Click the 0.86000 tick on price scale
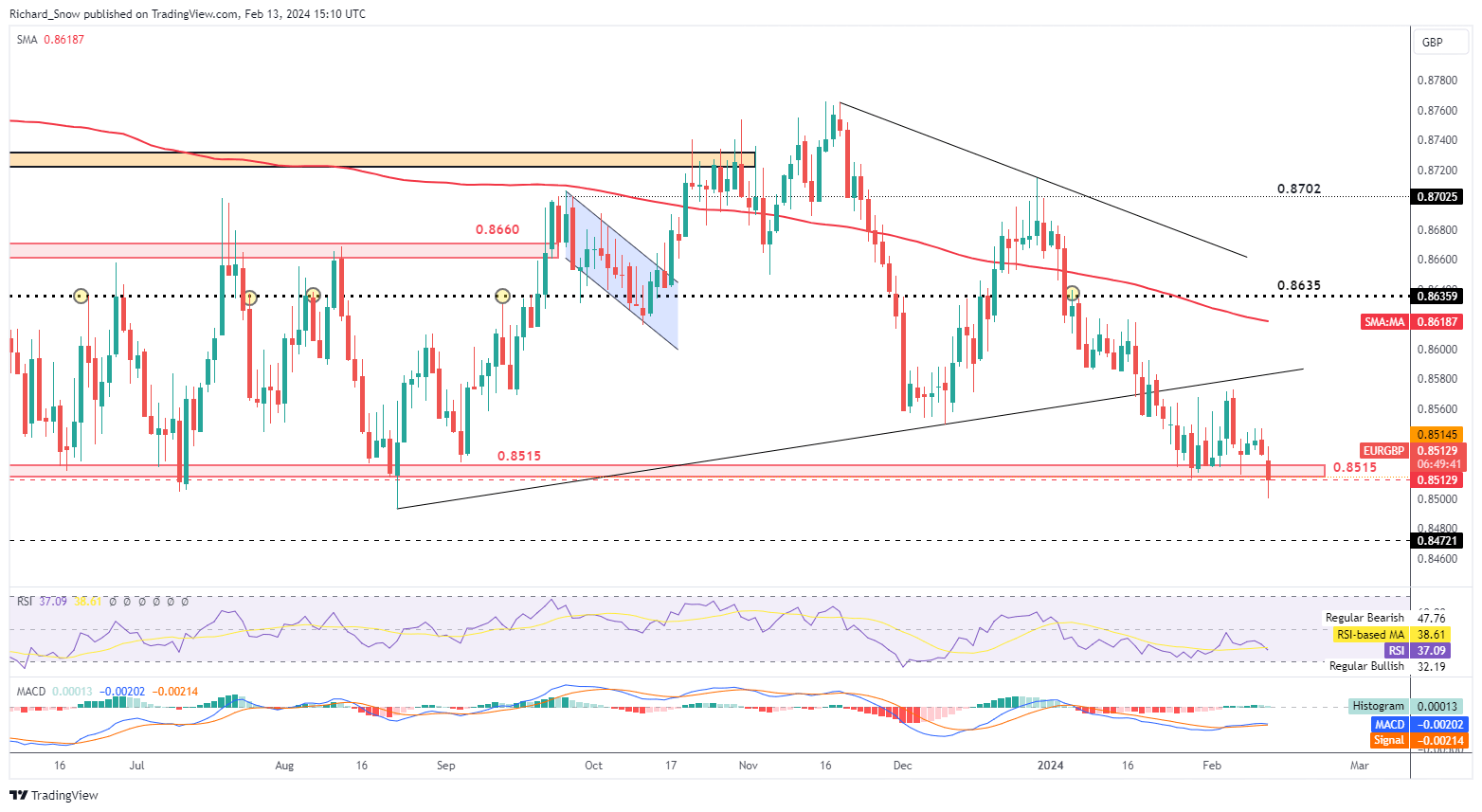This screenshot has height=812, width=1482. [x=1437, y=350]
